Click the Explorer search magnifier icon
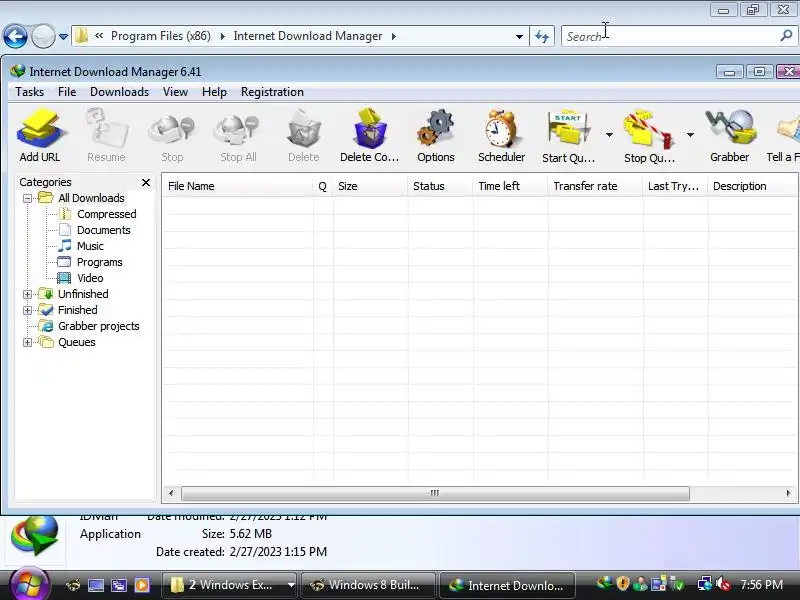Image resolution: width=800 pixels, height=600 pixels. [786, 36]
